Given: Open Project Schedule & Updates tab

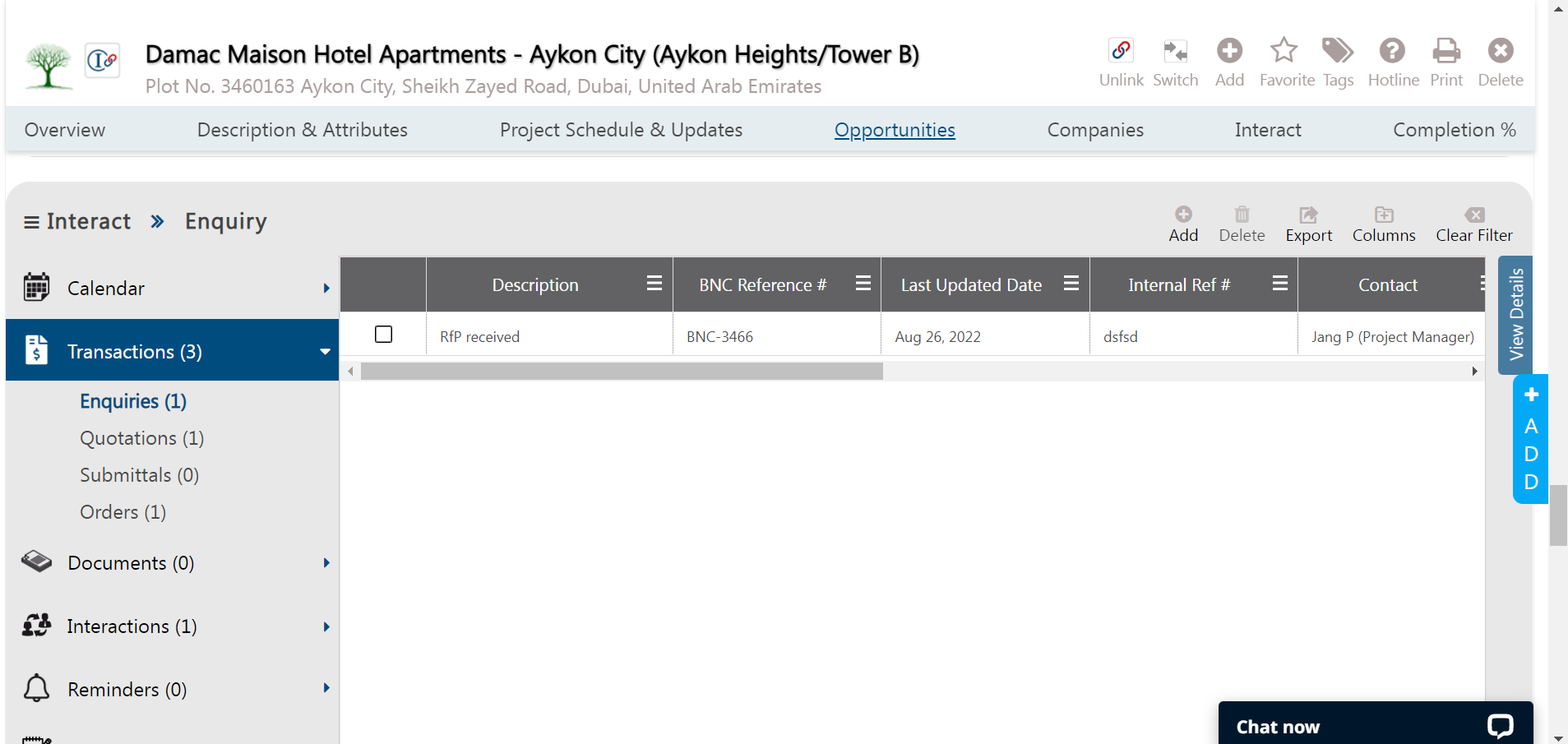Looking at the screenshot, I should coord(621,130).
